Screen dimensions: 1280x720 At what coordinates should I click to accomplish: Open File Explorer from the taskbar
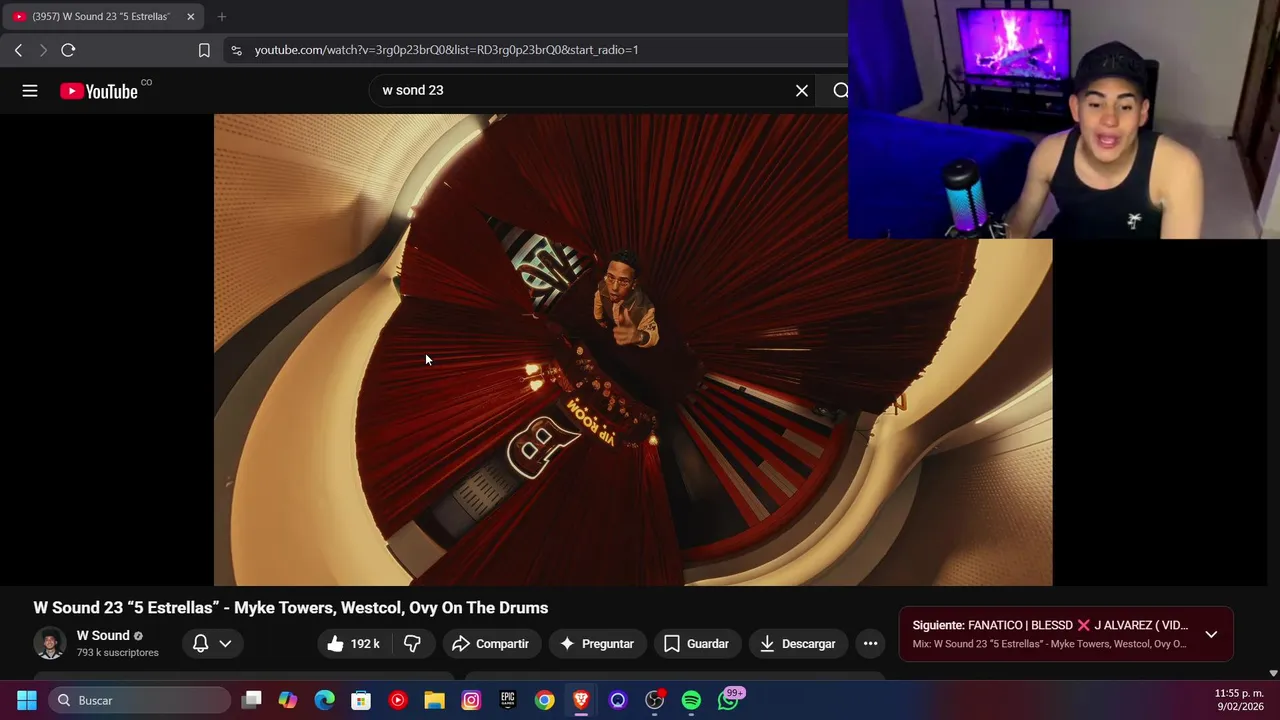tap(434, 700)
